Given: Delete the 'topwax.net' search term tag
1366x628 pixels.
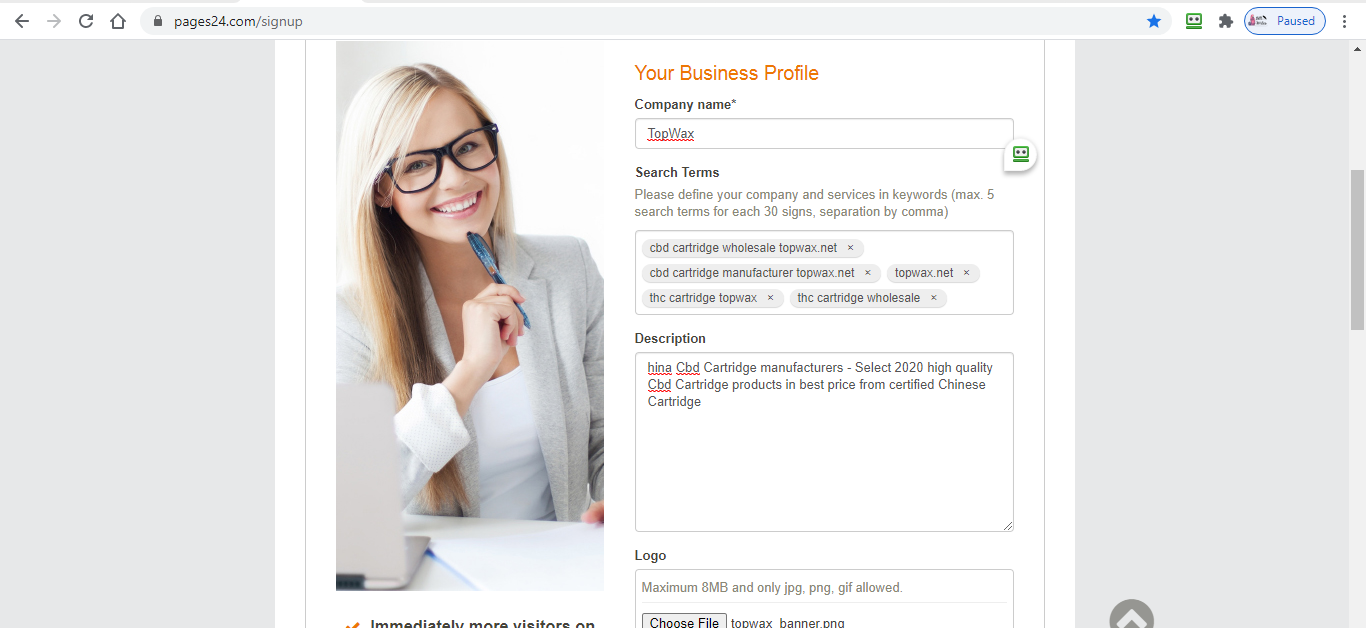Looking at the screenshot, I should 966,273.
